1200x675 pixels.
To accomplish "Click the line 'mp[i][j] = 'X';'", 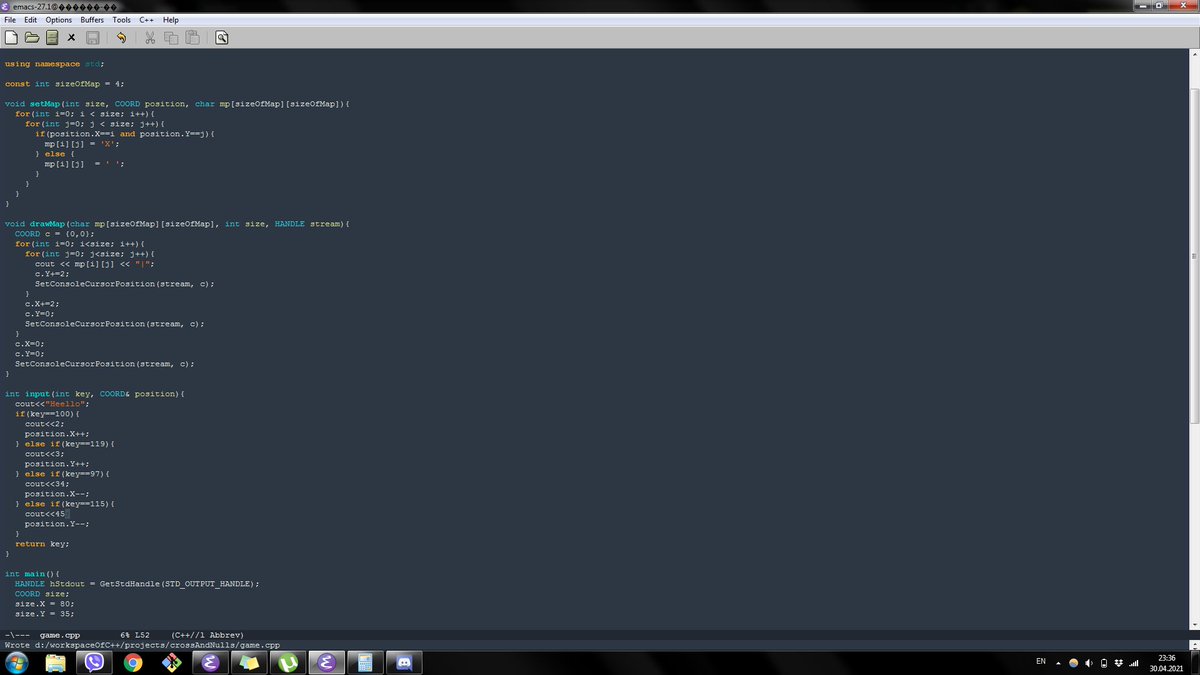I will pos(82,144).
